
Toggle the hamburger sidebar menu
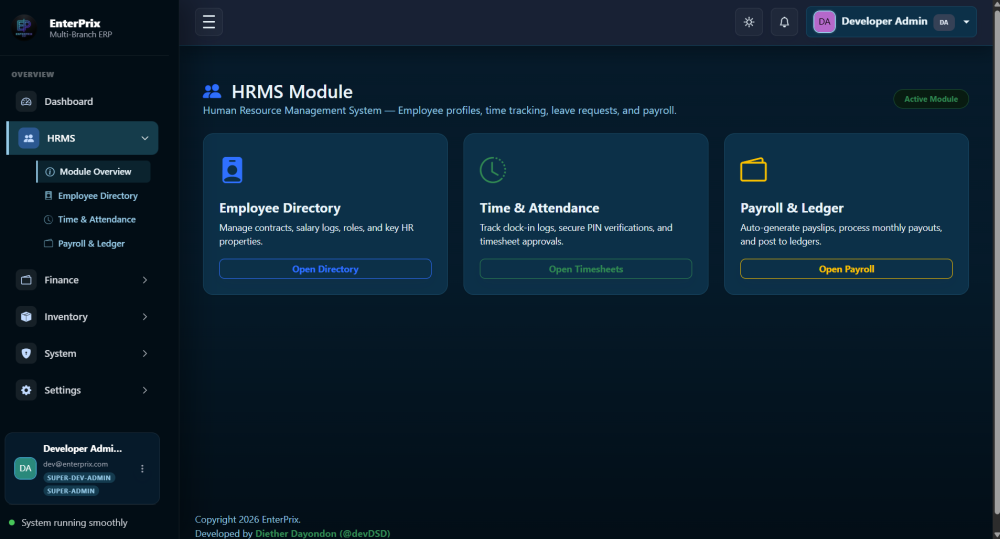pyautogui.click(x=209, y=22)
